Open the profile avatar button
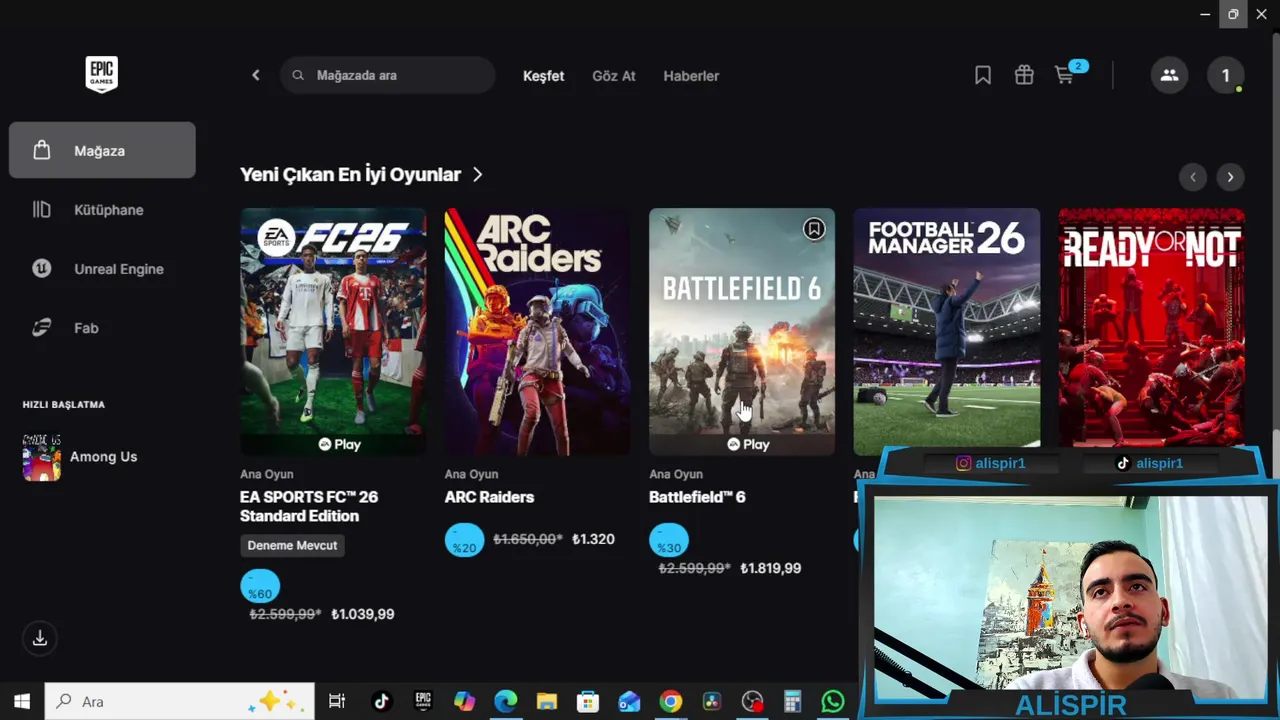 pos(1226,75)
